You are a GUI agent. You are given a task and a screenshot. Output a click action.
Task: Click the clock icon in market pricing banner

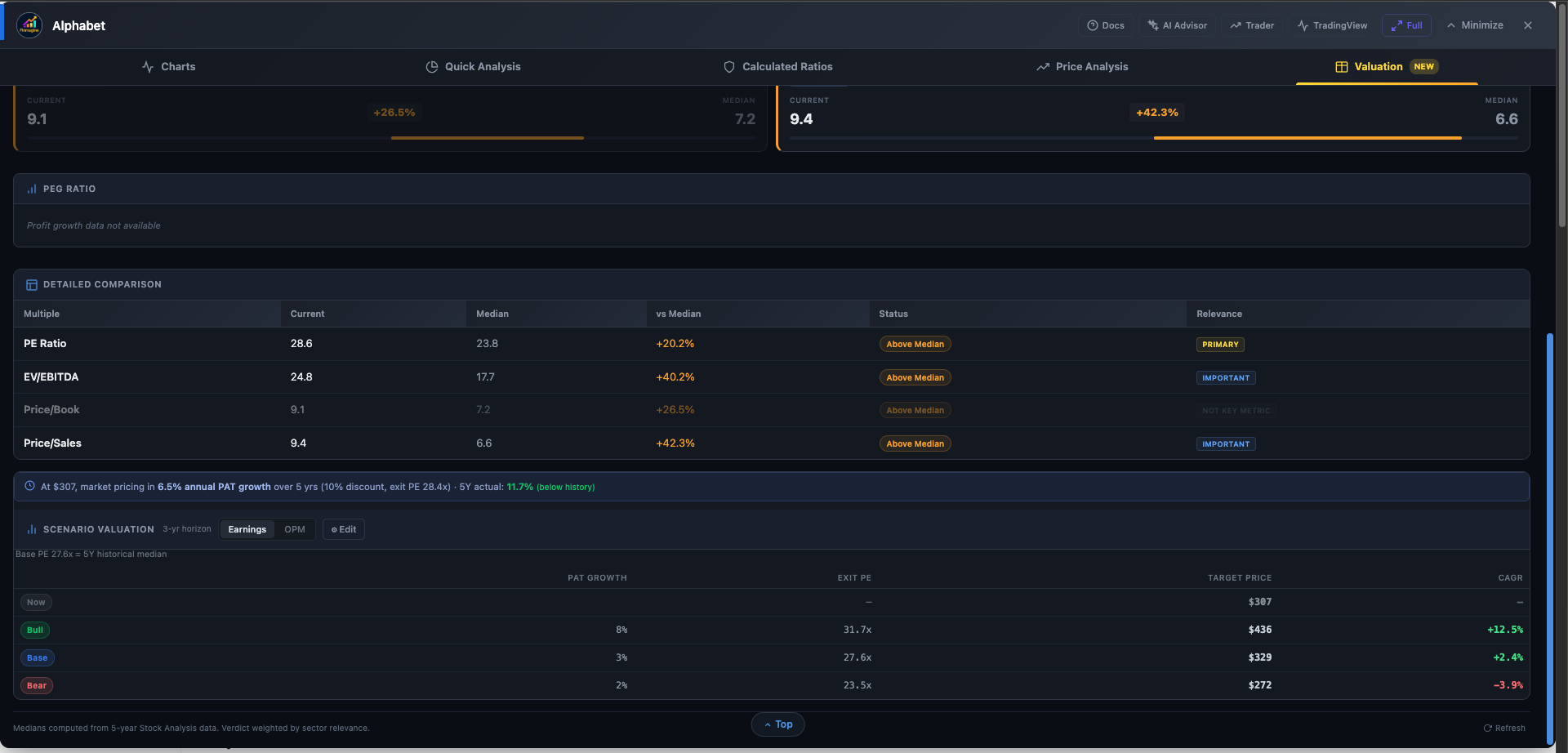tap(29, 486)
